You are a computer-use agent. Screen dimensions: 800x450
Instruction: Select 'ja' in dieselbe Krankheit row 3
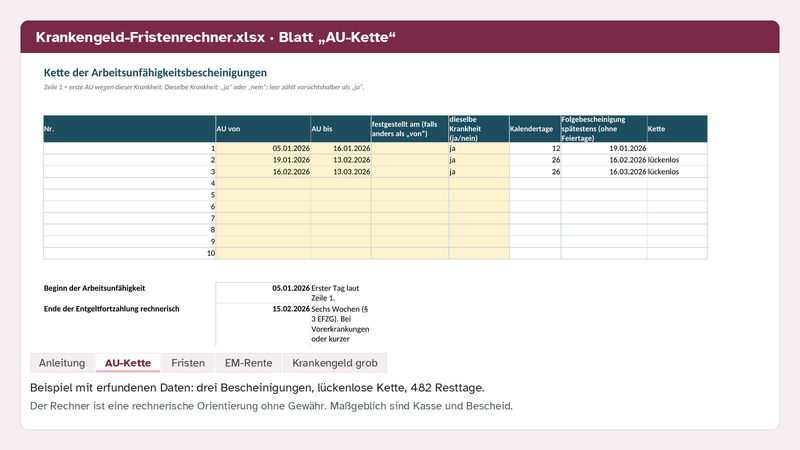tap(479, 171)
